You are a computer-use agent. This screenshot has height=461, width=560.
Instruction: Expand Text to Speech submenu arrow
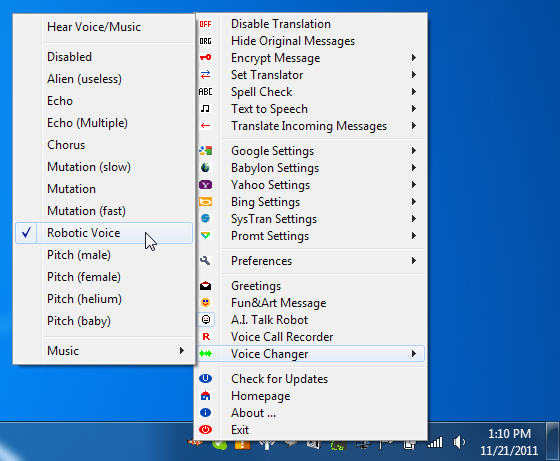tap(414, 109)
